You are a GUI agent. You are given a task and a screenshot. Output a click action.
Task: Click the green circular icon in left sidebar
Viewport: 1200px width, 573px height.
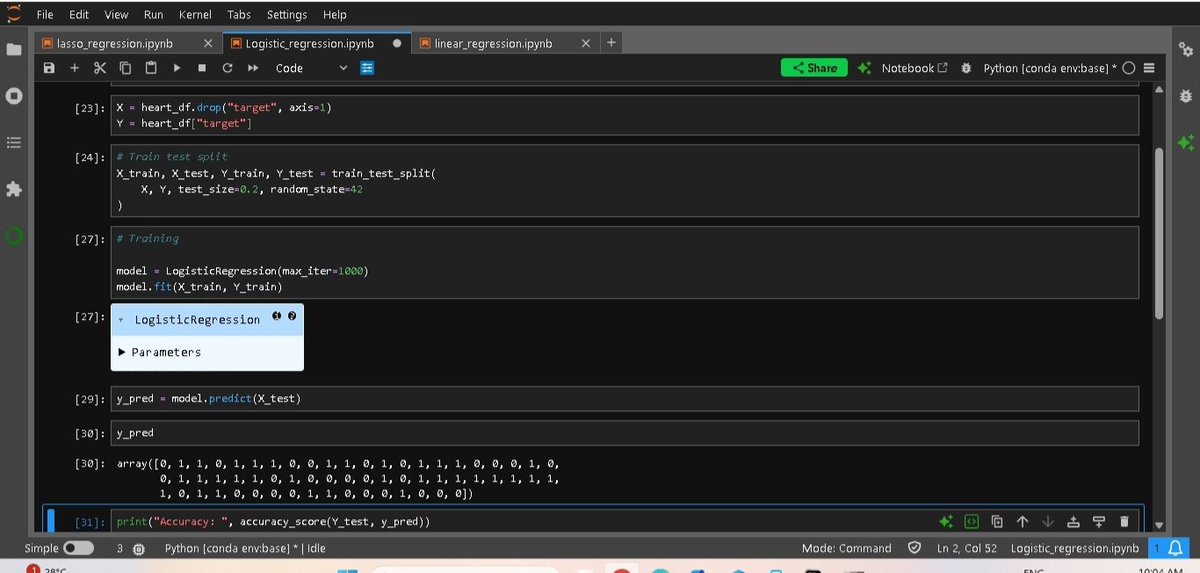(14, 237)
